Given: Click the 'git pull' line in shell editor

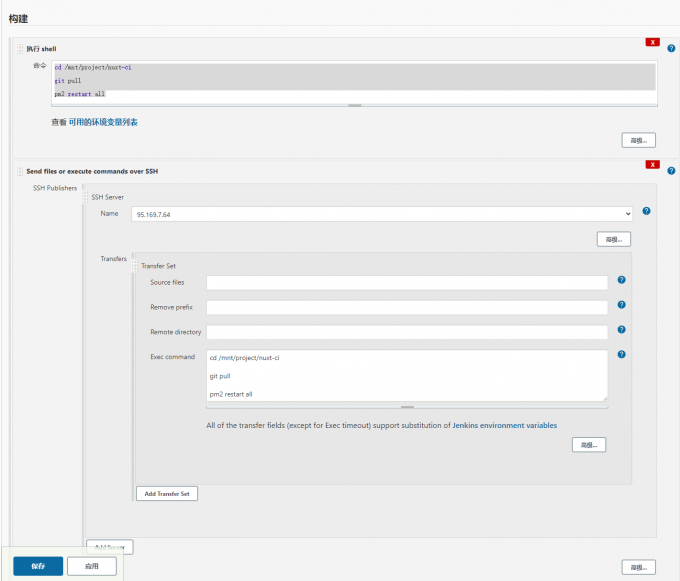Looking at the screenshot, I should [x=68, y=81].
